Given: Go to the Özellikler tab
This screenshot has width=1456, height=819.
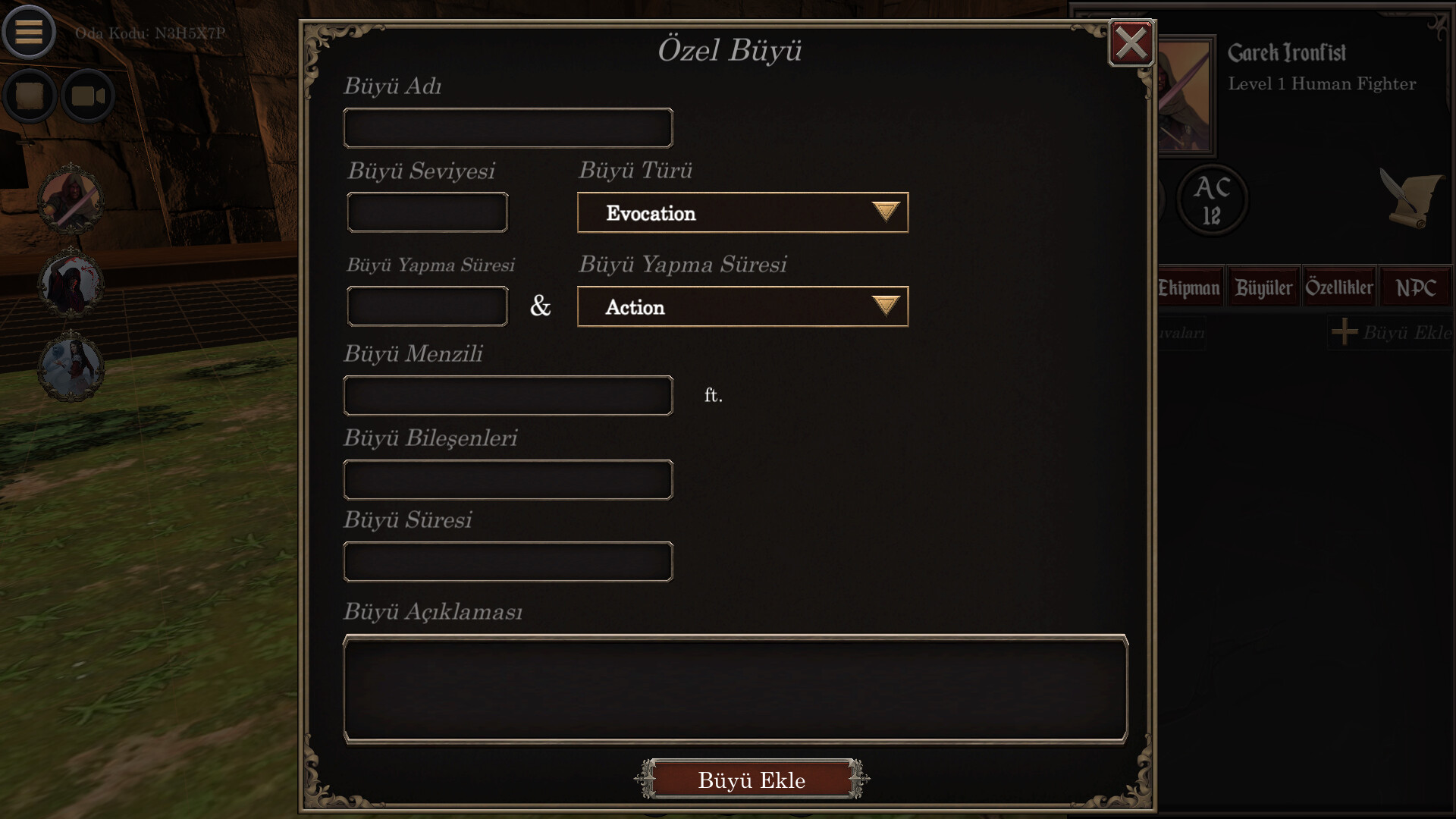Looking at the screenshot, I should [1339, 287].
